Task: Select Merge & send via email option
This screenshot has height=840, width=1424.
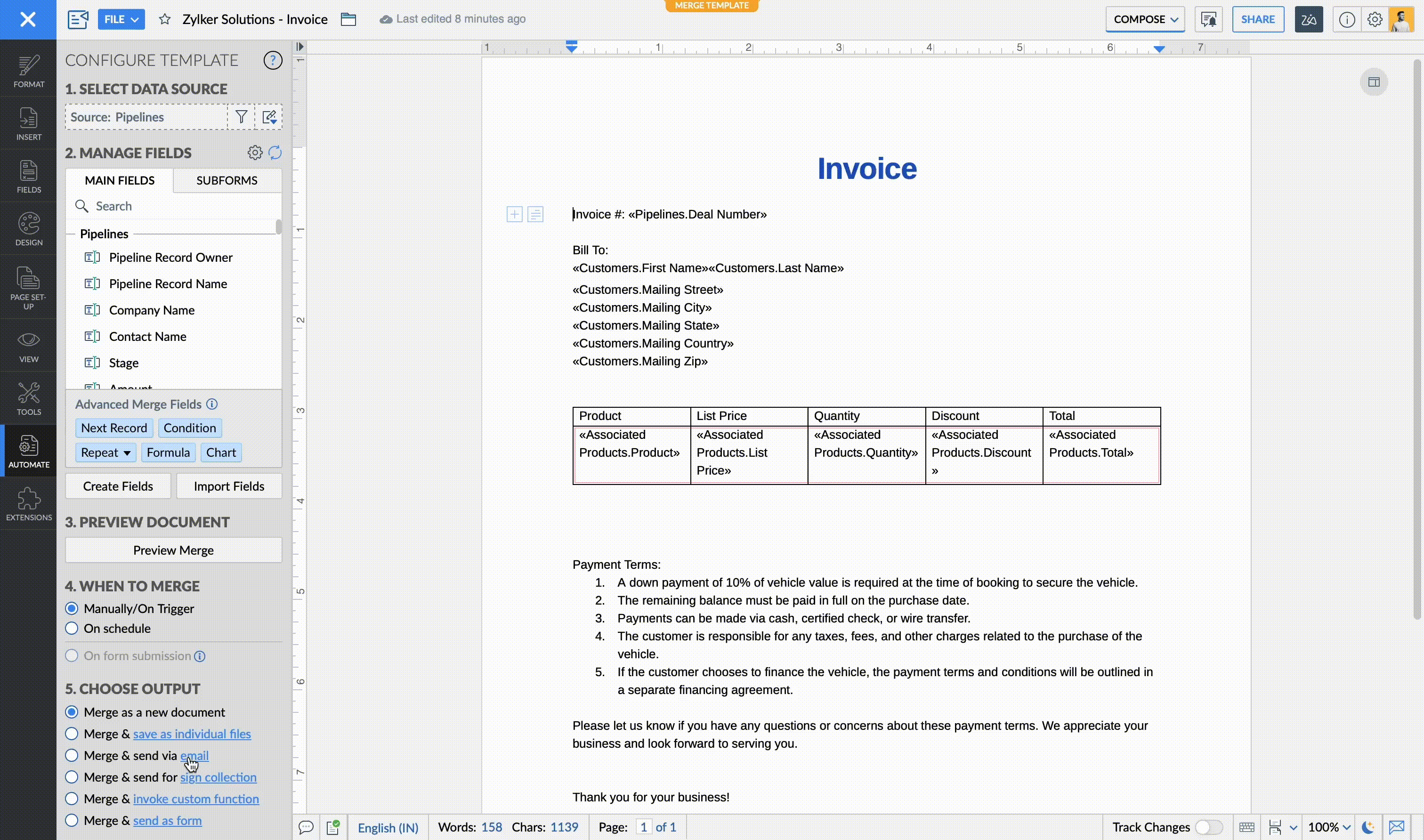Action: (72, 756)
